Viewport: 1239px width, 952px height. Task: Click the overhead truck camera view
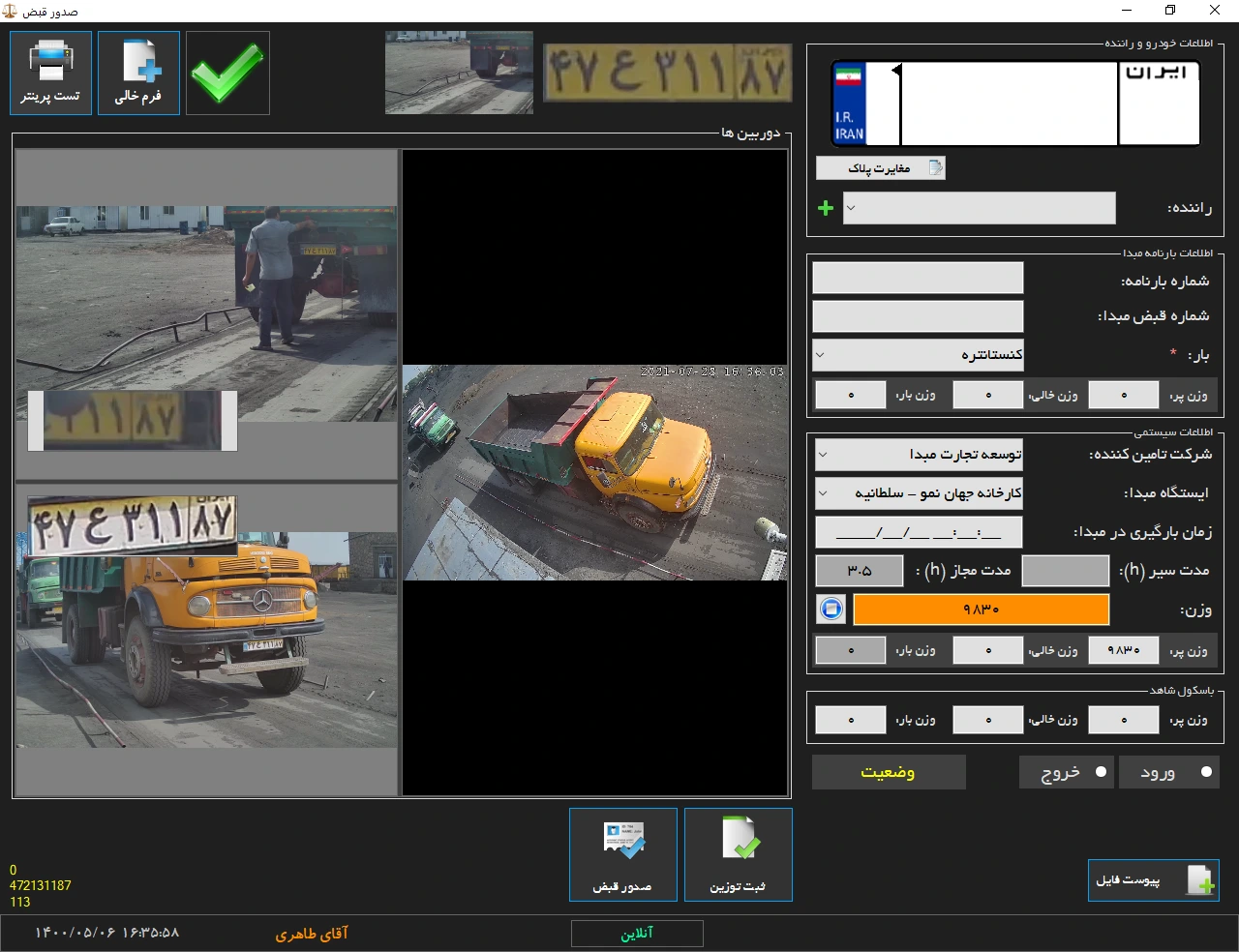595,472
